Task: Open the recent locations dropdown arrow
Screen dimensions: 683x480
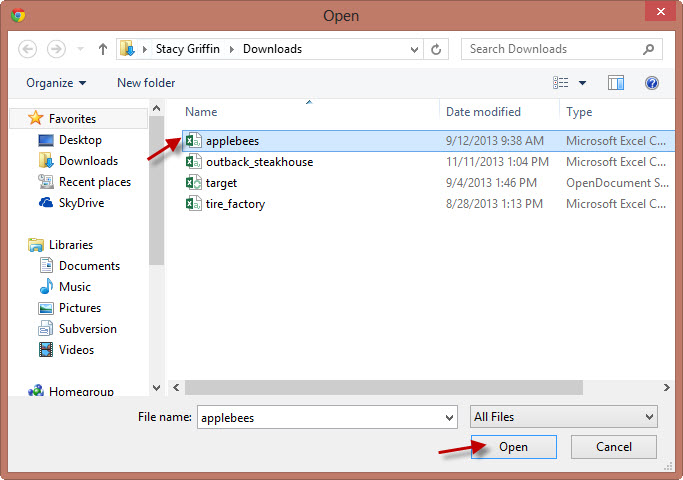Action: tap(80, 49)
